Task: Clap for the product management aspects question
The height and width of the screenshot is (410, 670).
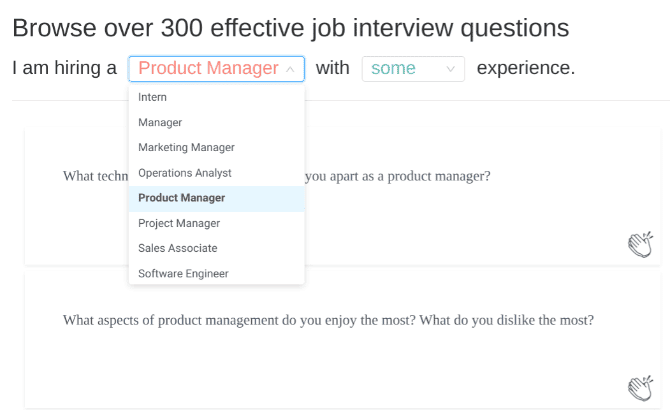Action: (640, 388)
